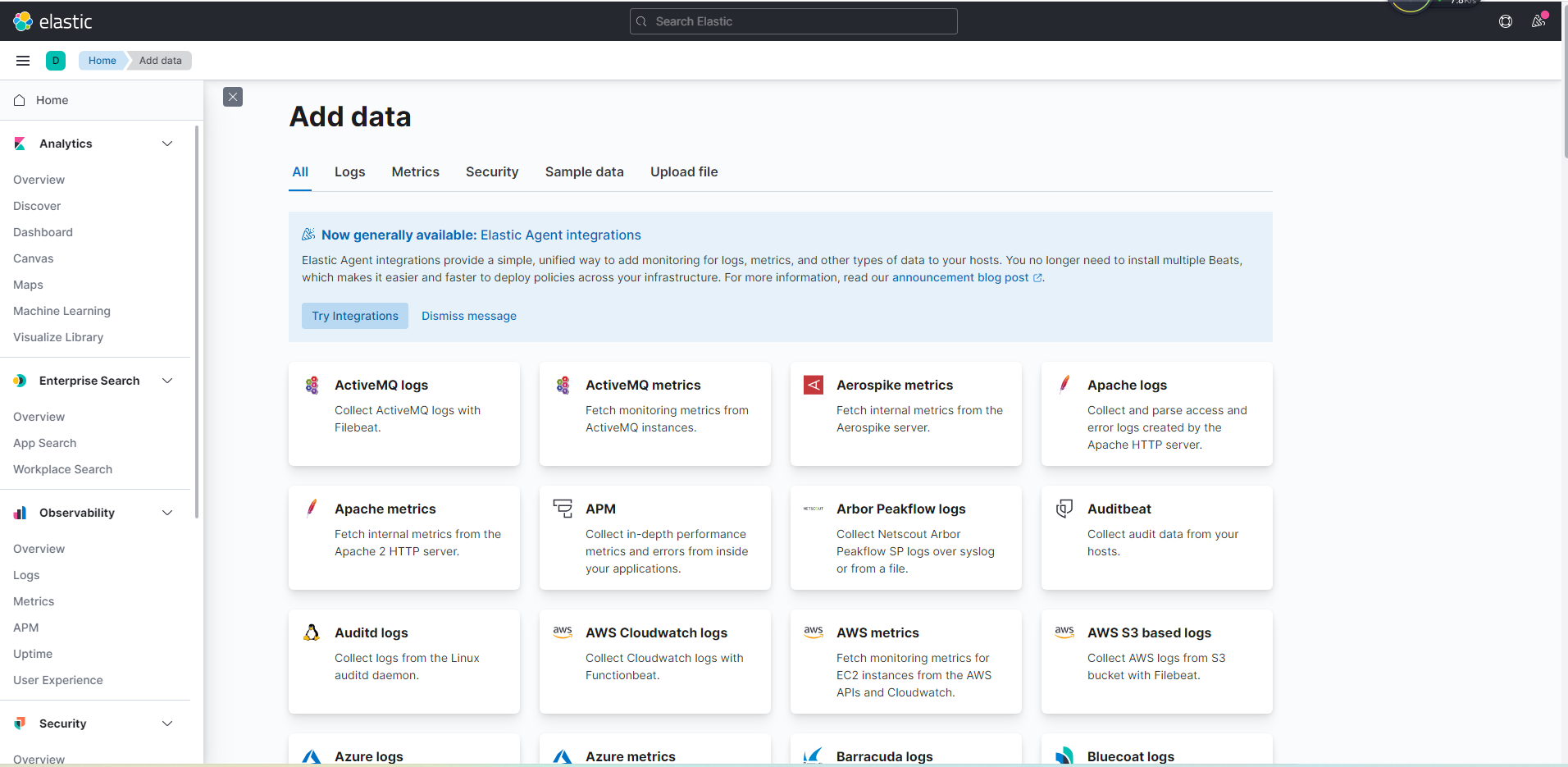Viewport: 1568px width, 767px height.
Task: Open the help menu icon
Action: point(1506,21)
